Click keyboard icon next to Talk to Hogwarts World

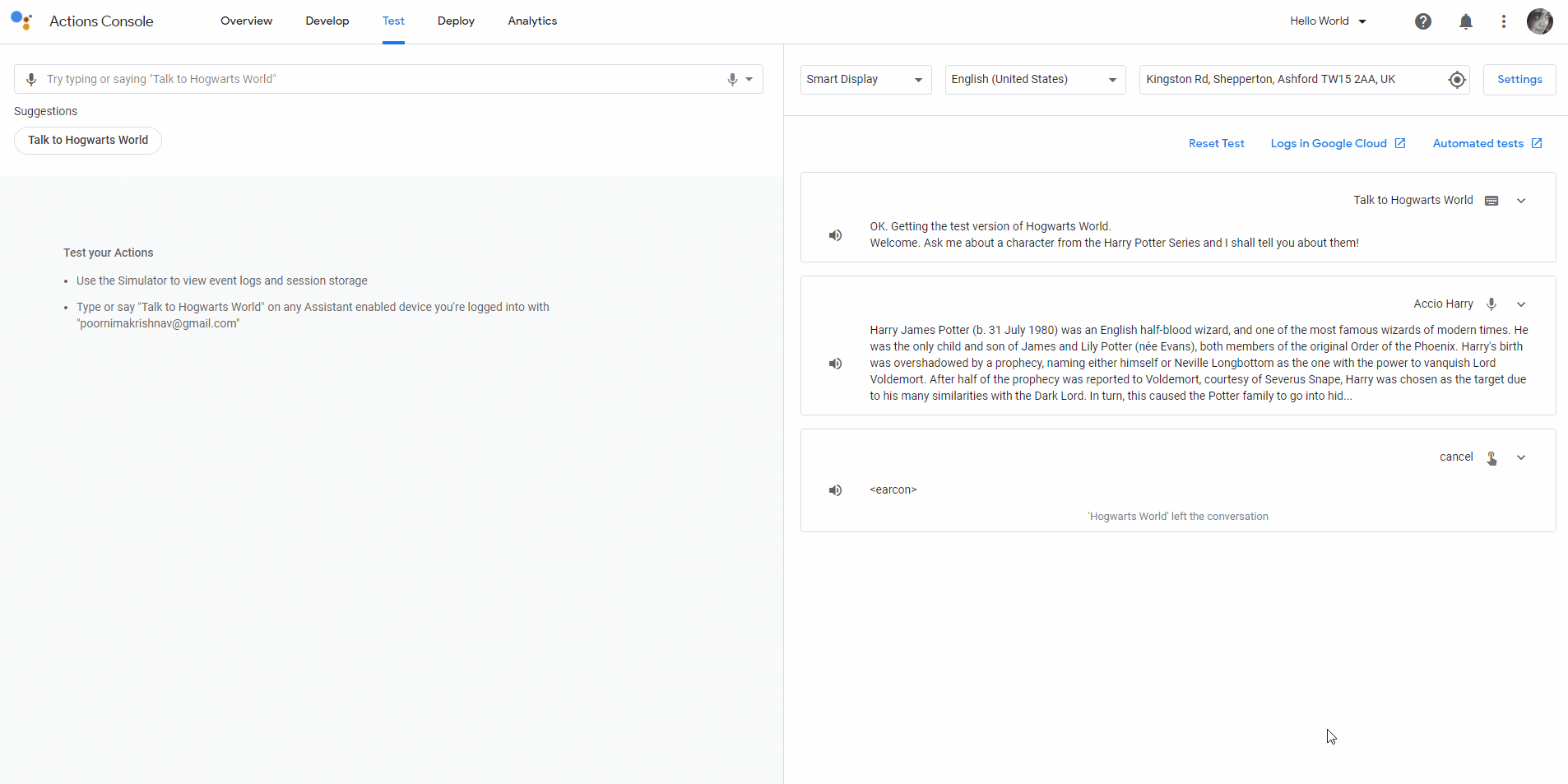coord(1491,201)
